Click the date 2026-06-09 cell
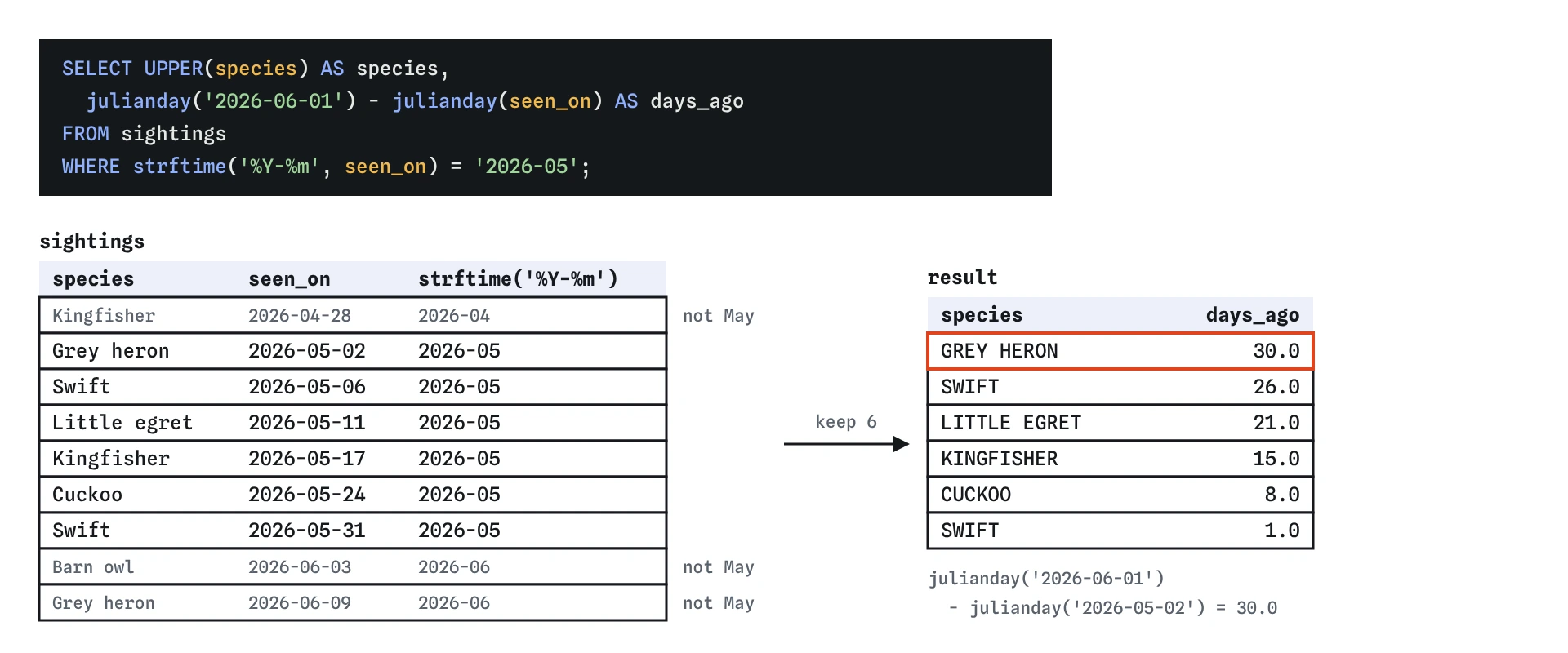 (300, 603)
